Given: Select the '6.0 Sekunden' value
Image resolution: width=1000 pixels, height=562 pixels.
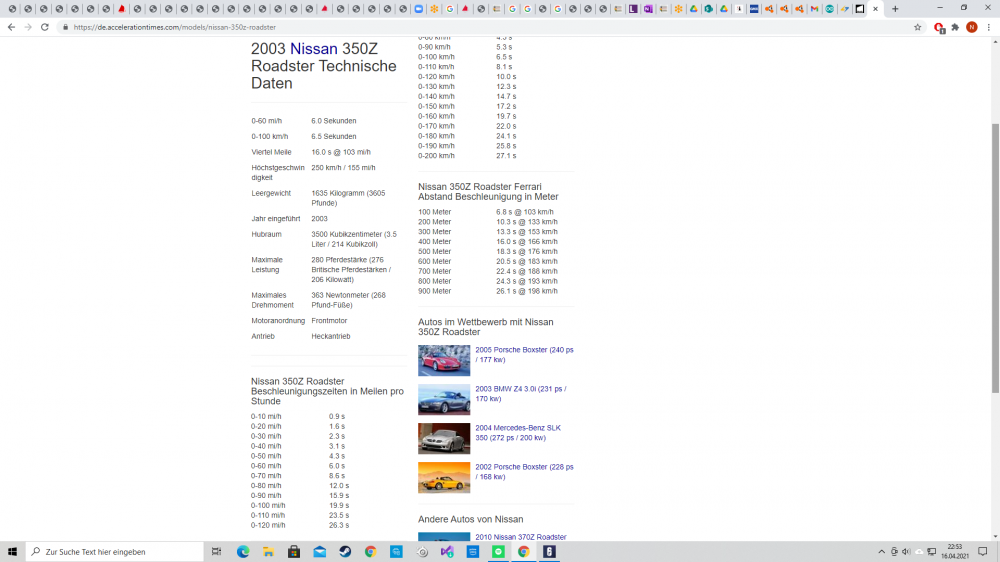Looking at the screenshot, I should point(334,121).
